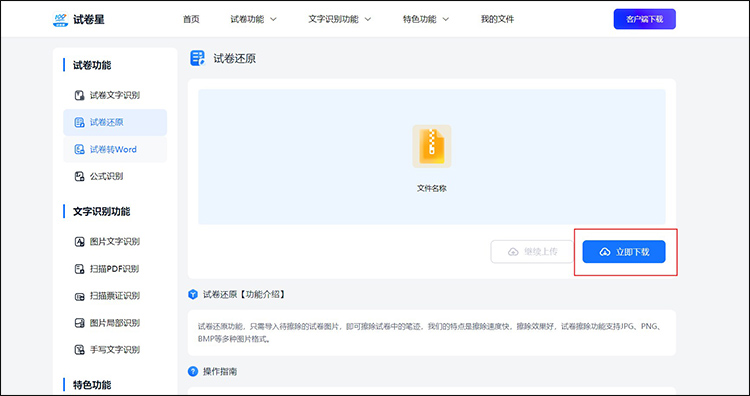Select 图片局部识别 in the sidebar
The image size is (750, 396).
tap(115, 323)
